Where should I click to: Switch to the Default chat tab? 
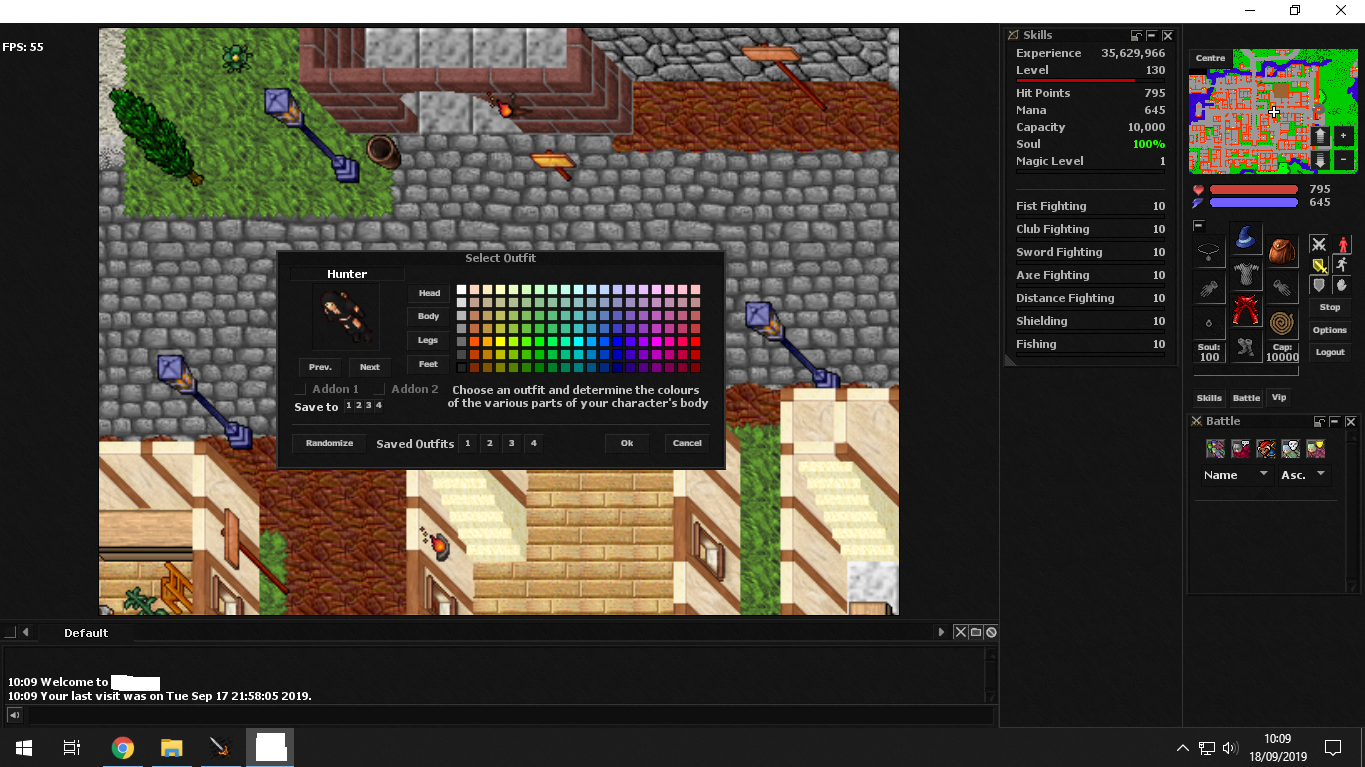click(86, 633)
